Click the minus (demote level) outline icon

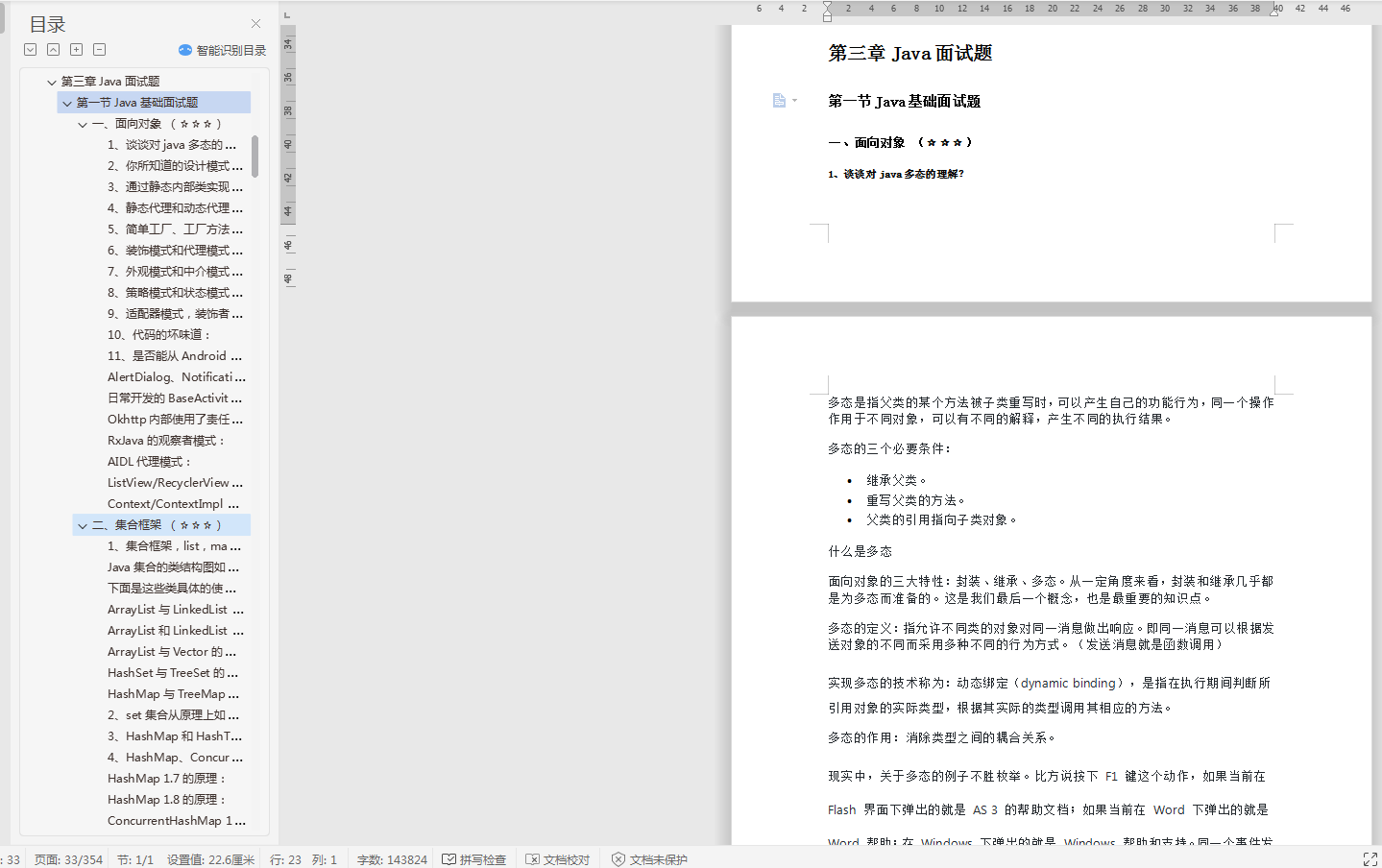pyautogui.click(x=100, y=50)
